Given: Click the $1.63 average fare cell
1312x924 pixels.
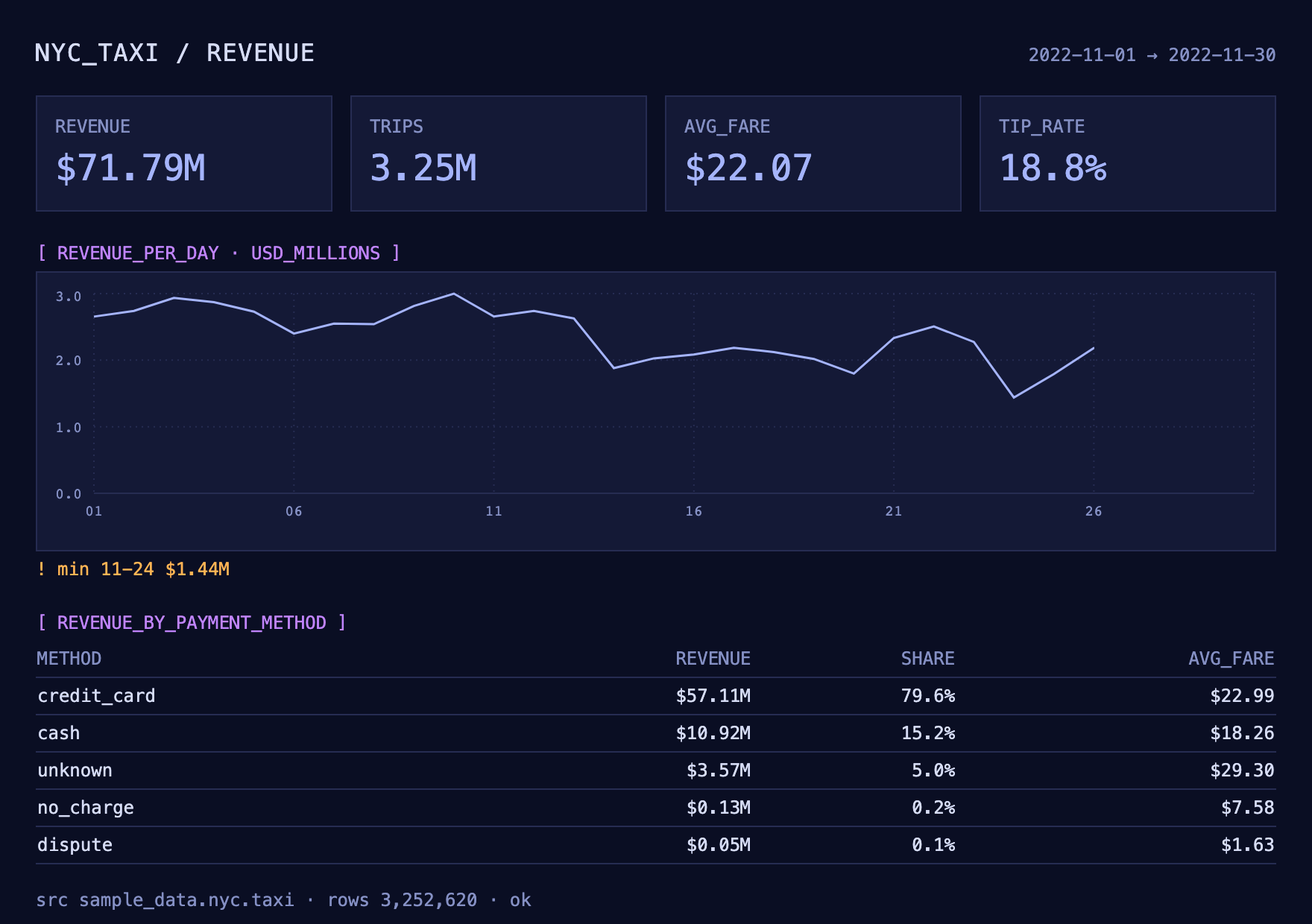Looking at the screenshot, I should pos(1248,845).
